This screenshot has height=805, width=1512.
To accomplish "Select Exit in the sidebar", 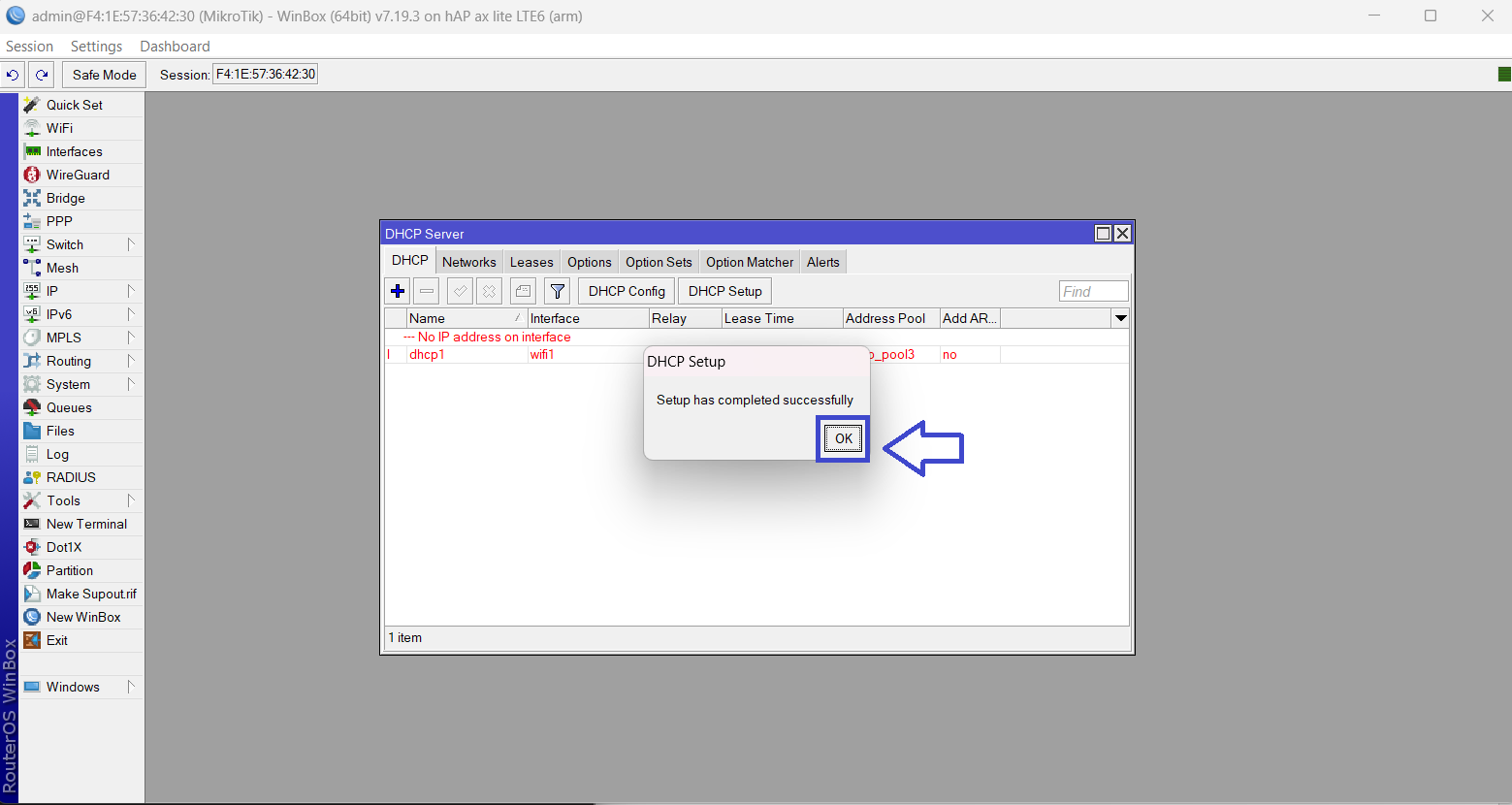I will (81, 640).
